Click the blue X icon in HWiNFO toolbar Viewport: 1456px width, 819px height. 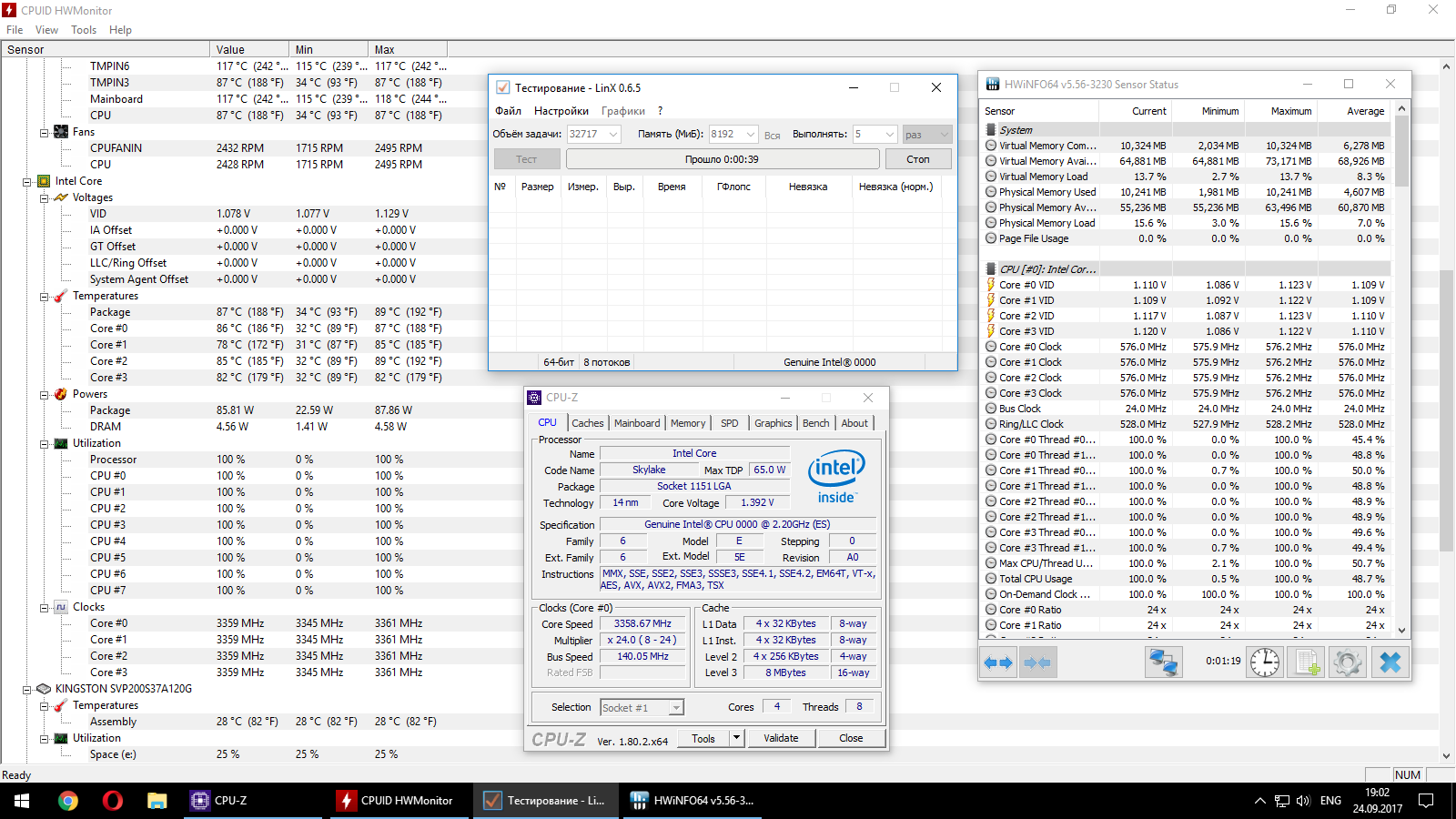click(1390, 662)
